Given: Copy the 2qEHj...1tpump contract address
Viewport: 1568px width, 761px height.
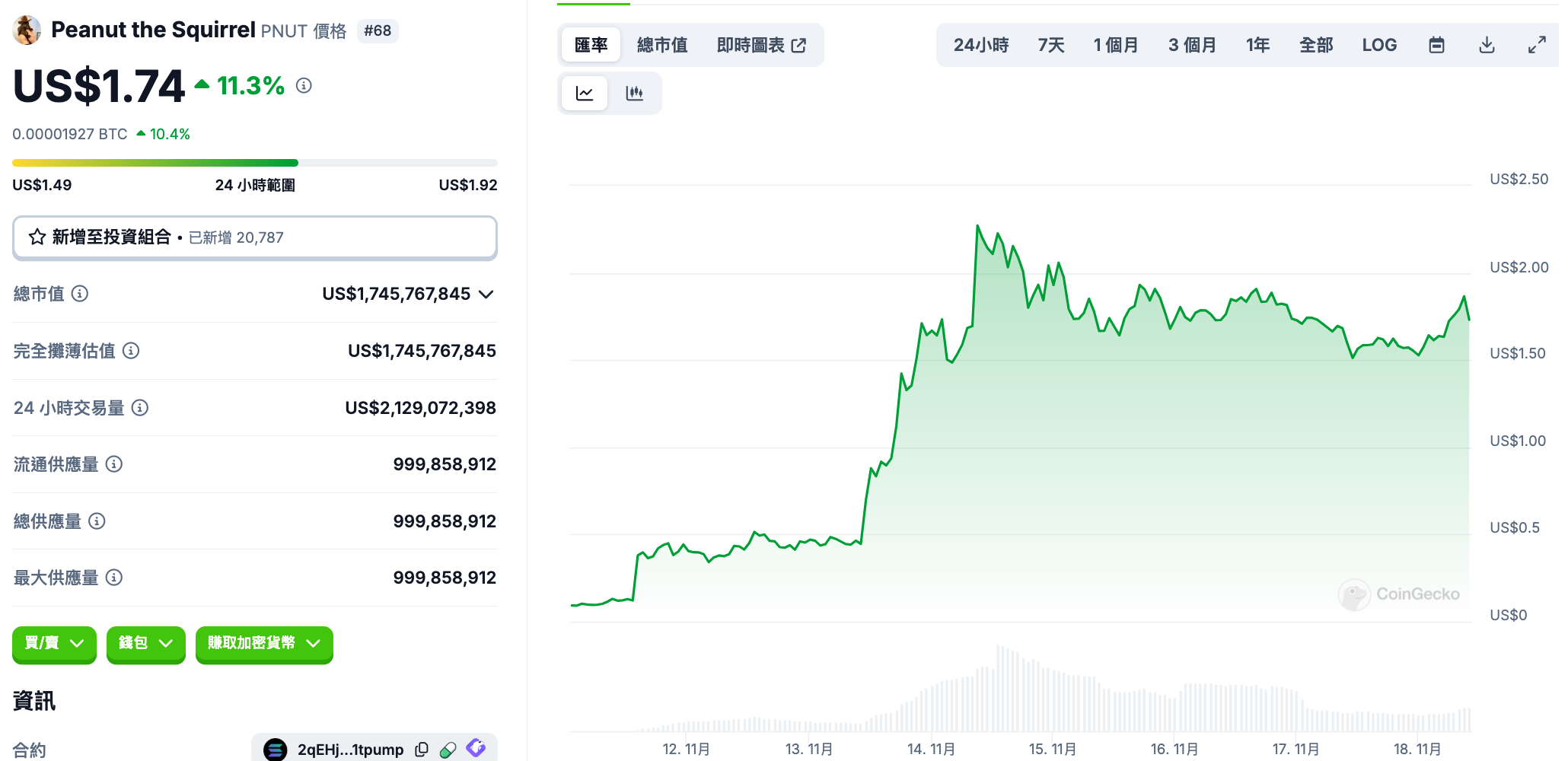Looking at the screenshot, I should 422,750.
